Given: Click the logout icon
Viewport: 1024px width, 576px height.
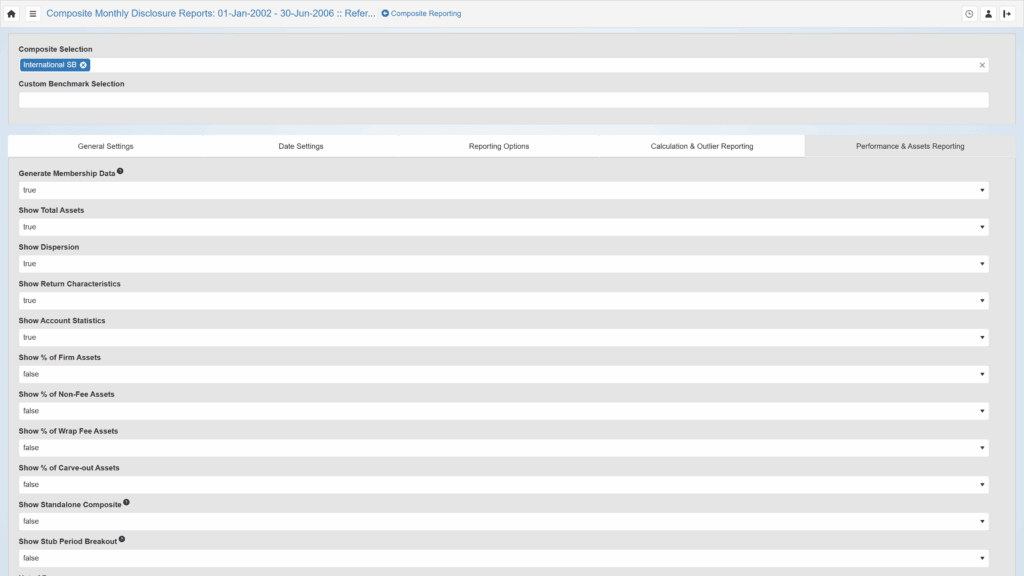Looking at the screenshot, I should (1007, 14).
